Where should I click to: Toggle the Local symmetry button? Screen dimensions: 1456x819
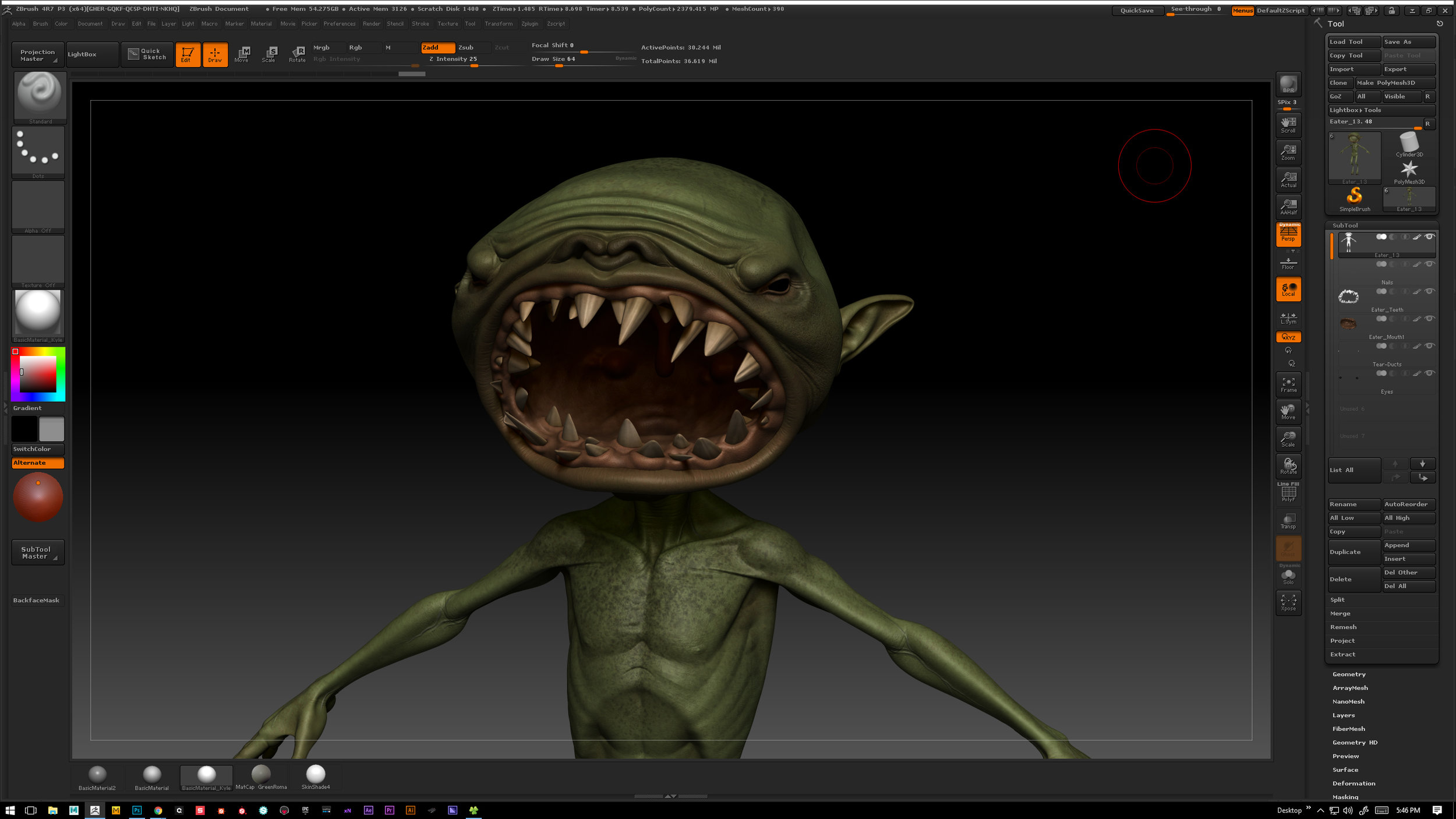(1288, 289)
